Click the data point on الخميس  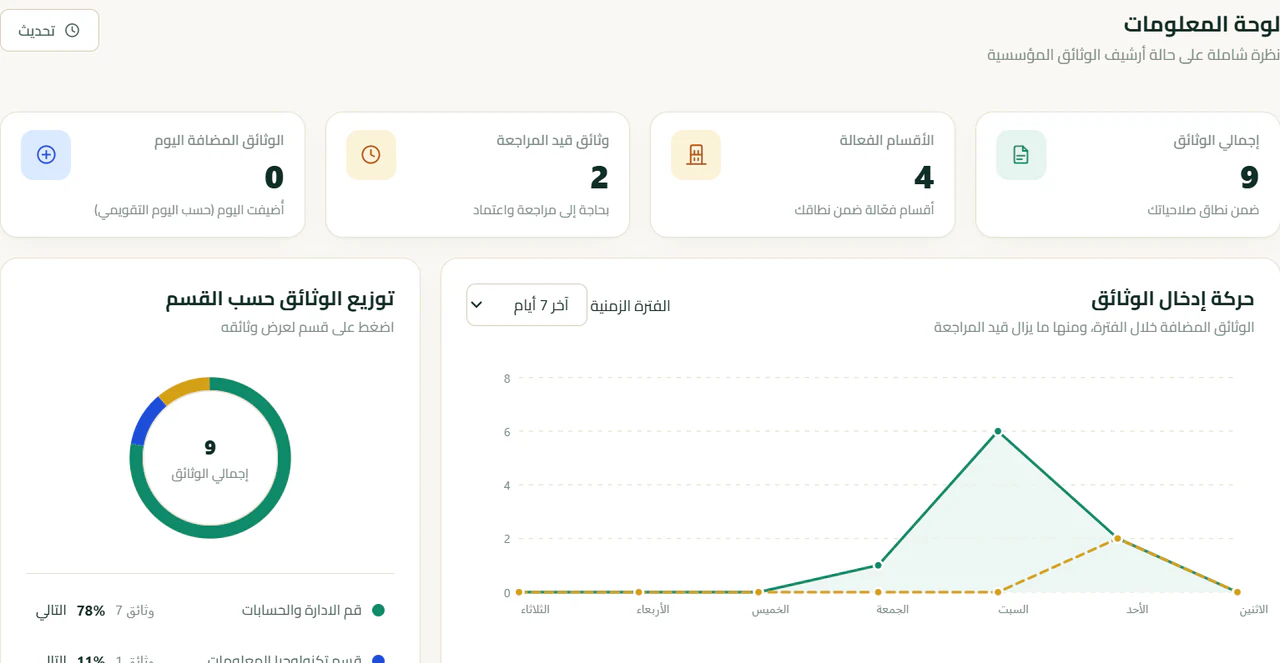(759, 592)
